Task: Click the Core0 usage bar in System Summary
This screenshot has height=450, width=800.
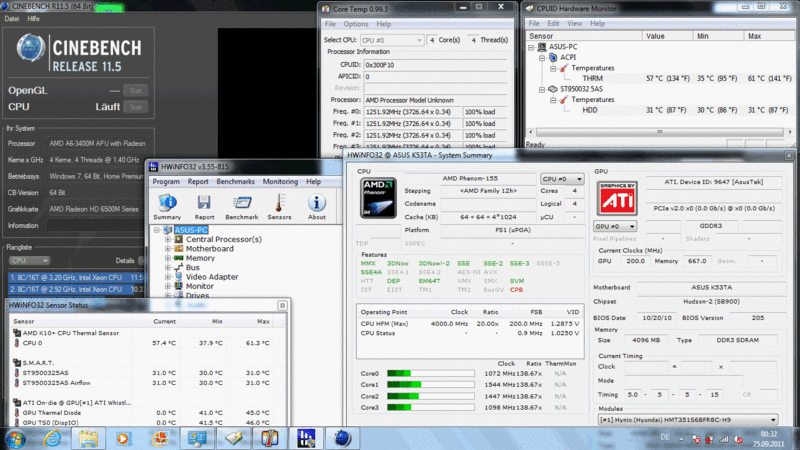Action: pos(430,373)
